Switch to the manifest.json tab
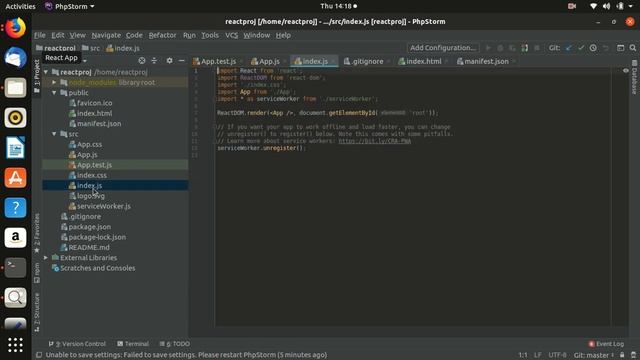640x360 pixels. 486,61
